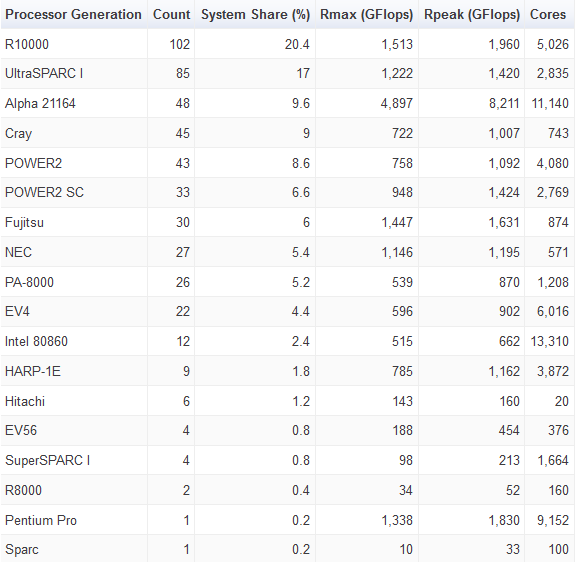Click the cores value 1,664

click(x=553, y=460)
